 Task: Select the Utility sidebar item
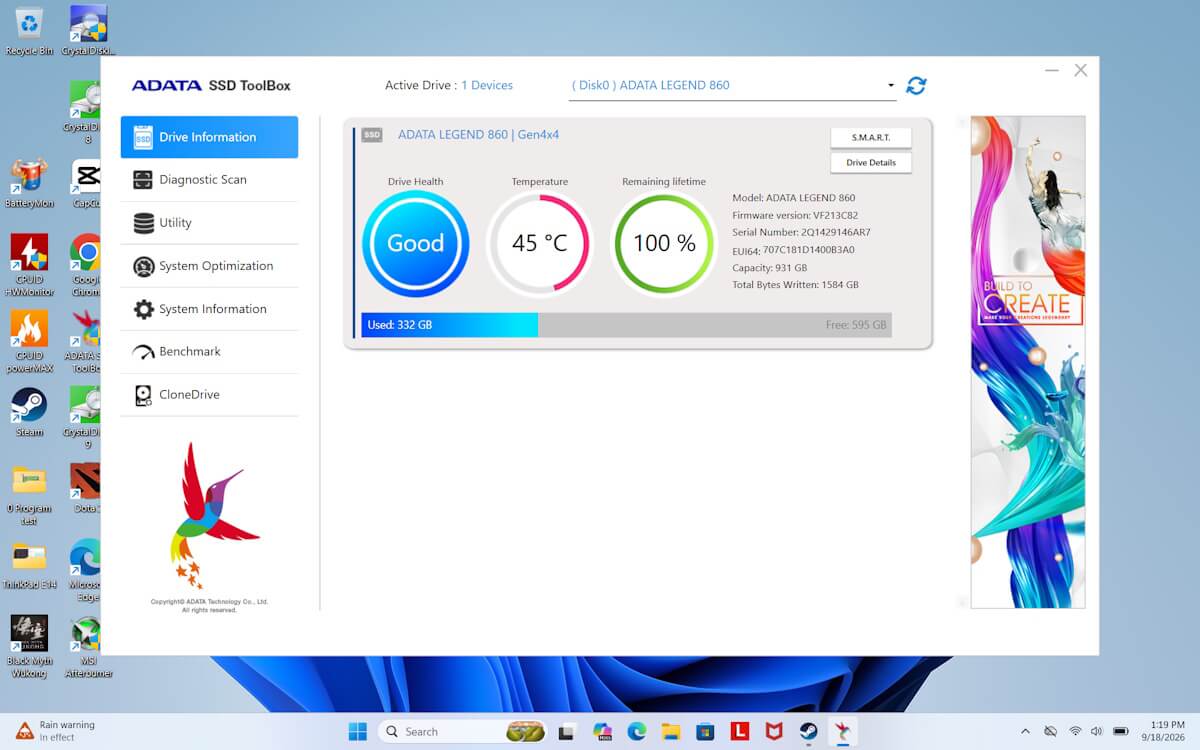click(209, 223)
